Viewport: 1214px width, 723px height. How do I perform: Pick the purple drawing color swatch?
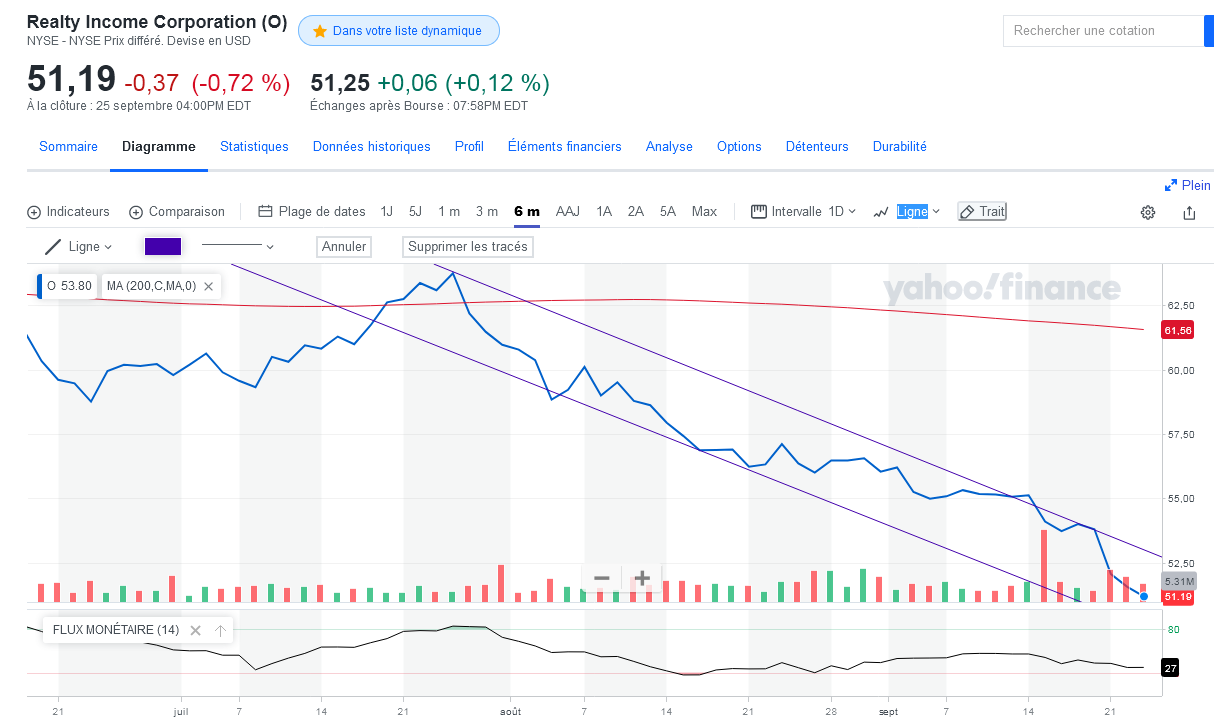coord(163,246)
